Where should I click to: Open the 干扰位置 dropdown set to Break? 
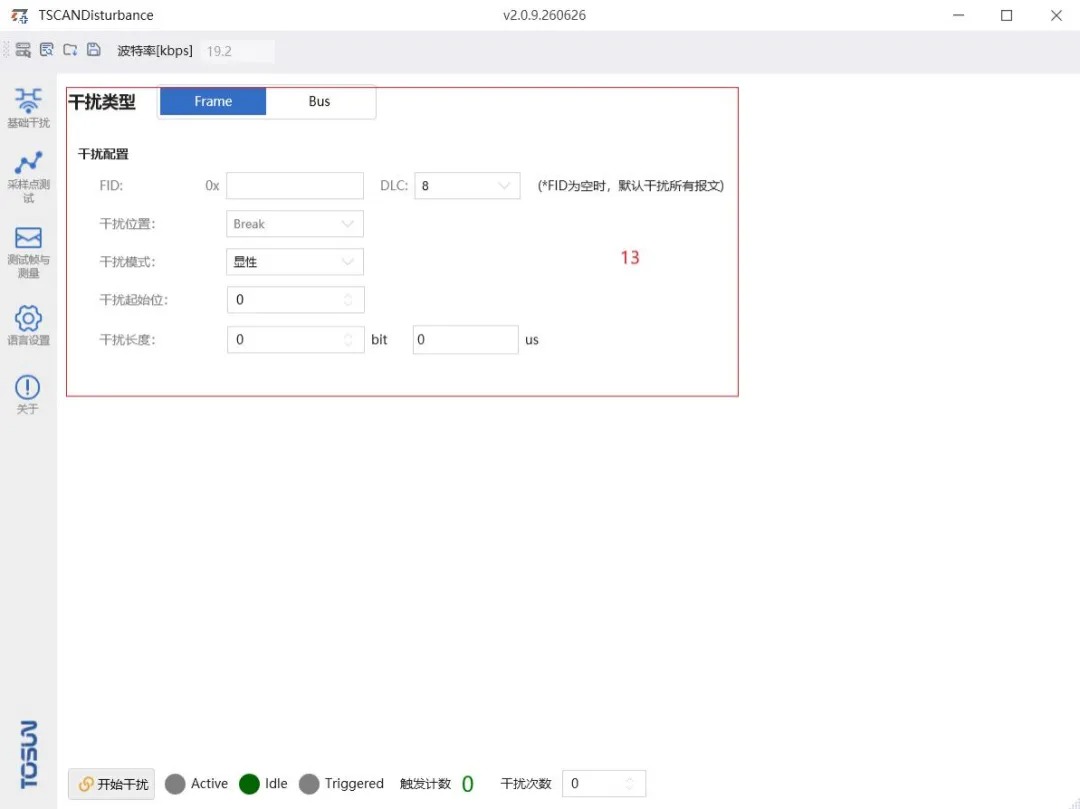pyautogui.click(x=295, y=224)
